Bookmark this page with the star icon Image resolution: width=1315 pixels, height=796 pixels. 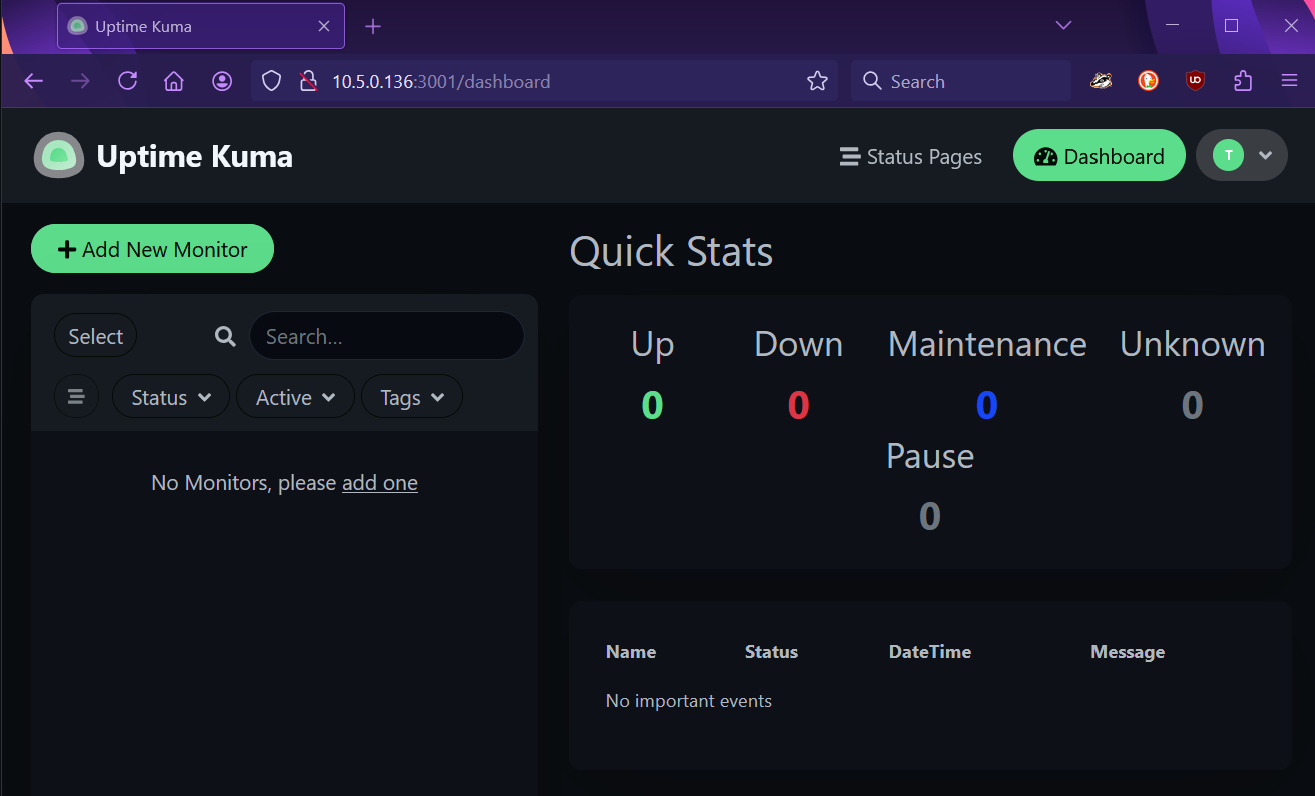pyautogui.click(x=817, y=82)
